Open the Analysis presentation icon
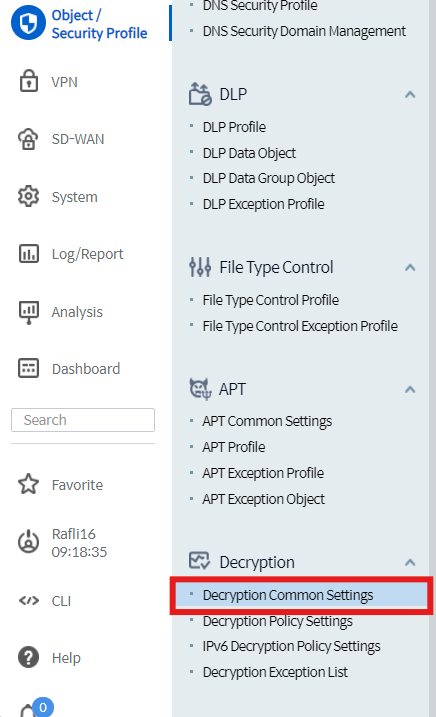 [x=29, y=312]
